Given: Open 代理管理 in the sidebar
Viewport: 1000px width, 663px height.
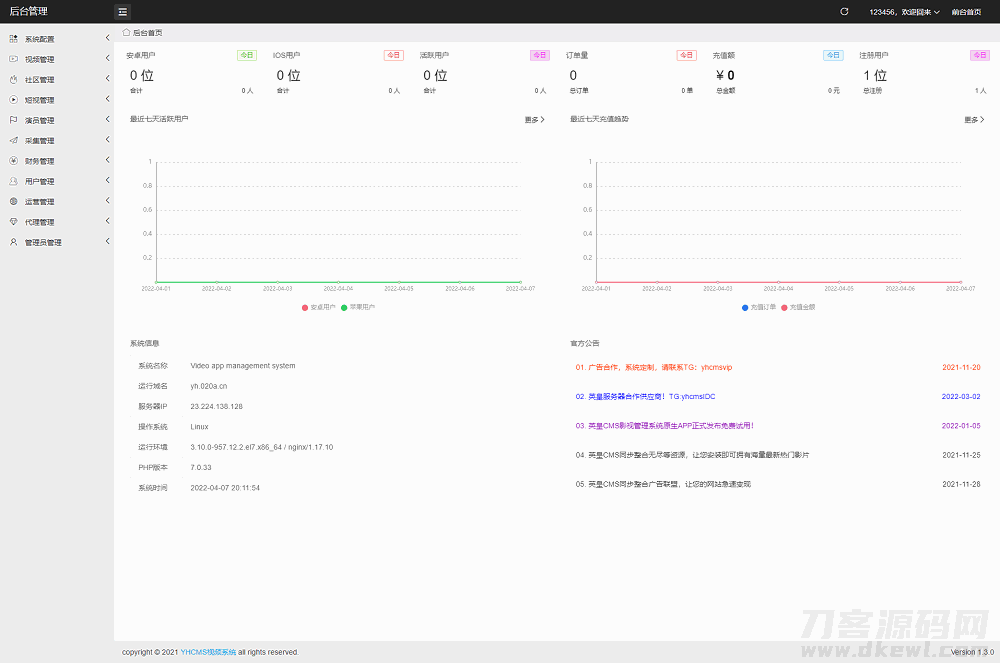Looking at the screenshot, I should tap(40, 222).
